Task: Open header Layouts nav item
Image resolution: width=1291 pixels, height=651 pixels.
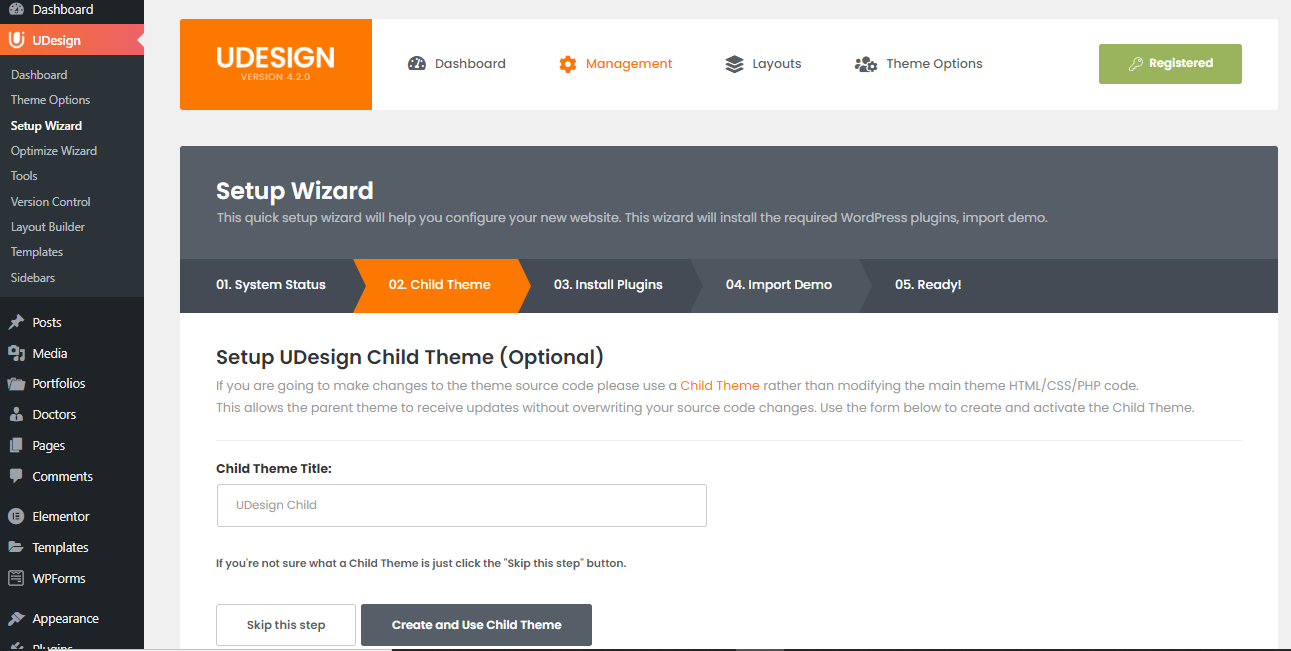Action: [763, 64]
